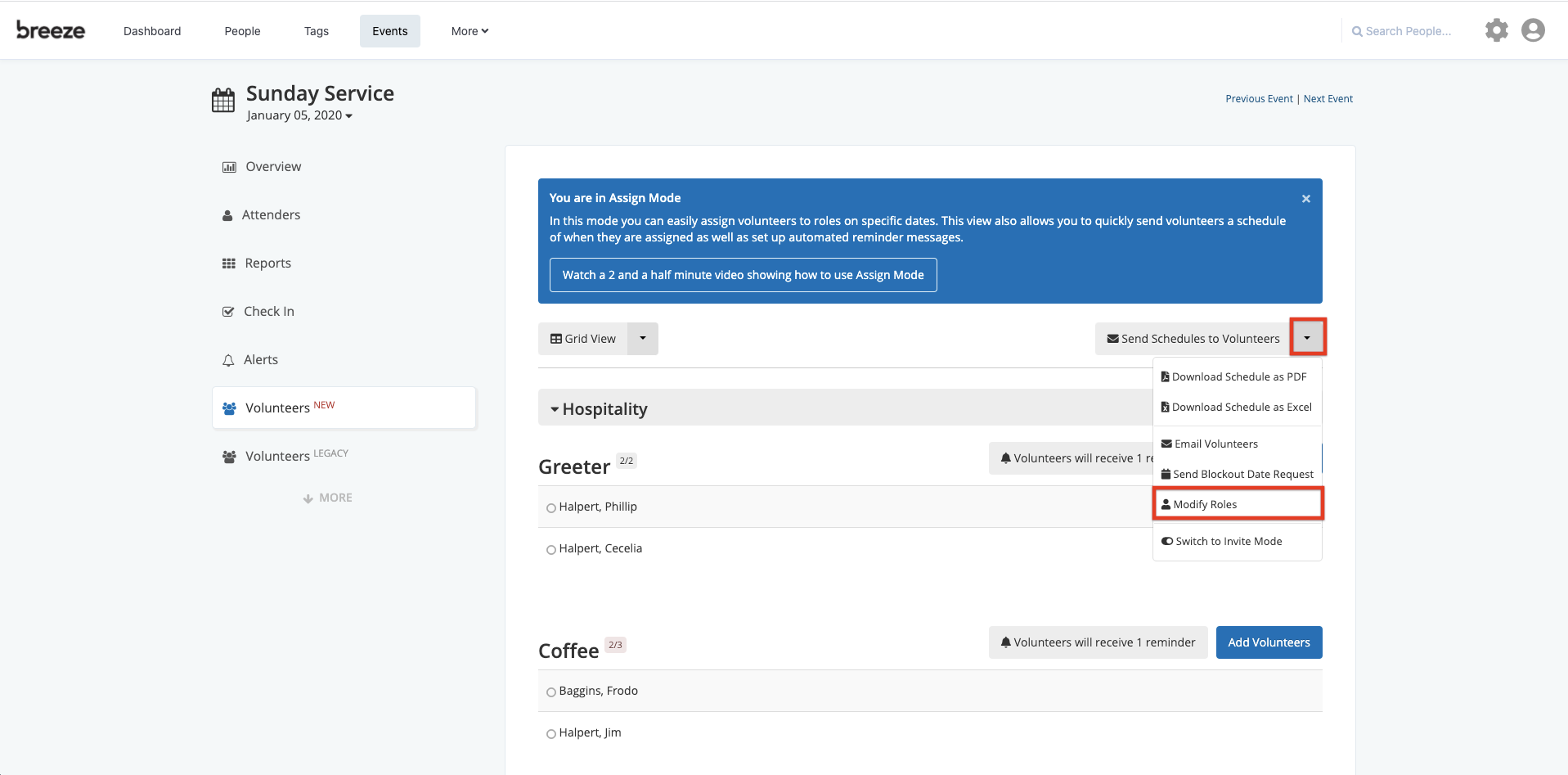Image resolution: width=1568 pixels, height=775 pixels.
Task: Go to the Next Event
Action: 1328,99
